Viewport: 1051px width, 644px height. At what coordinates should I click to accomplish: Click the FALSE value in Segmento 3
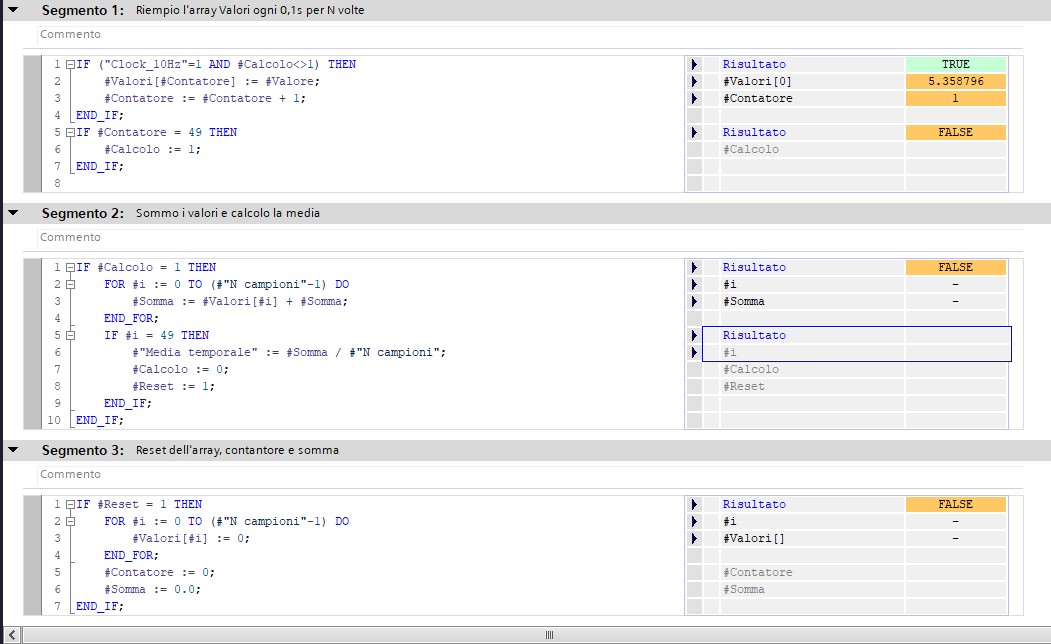[x=956, y=505]
